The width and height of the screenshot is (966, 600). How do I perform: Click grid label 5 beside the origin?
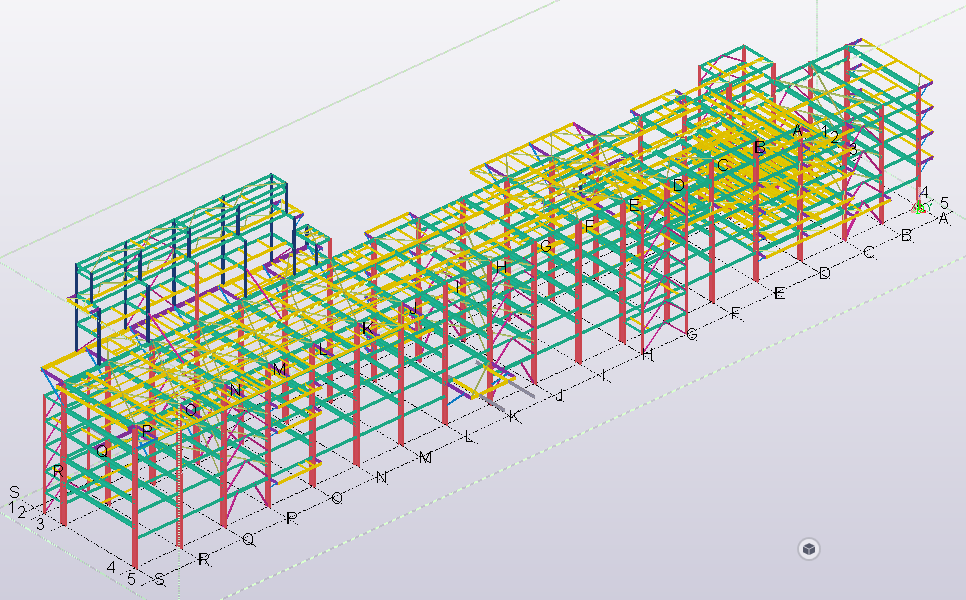point(944,202)
